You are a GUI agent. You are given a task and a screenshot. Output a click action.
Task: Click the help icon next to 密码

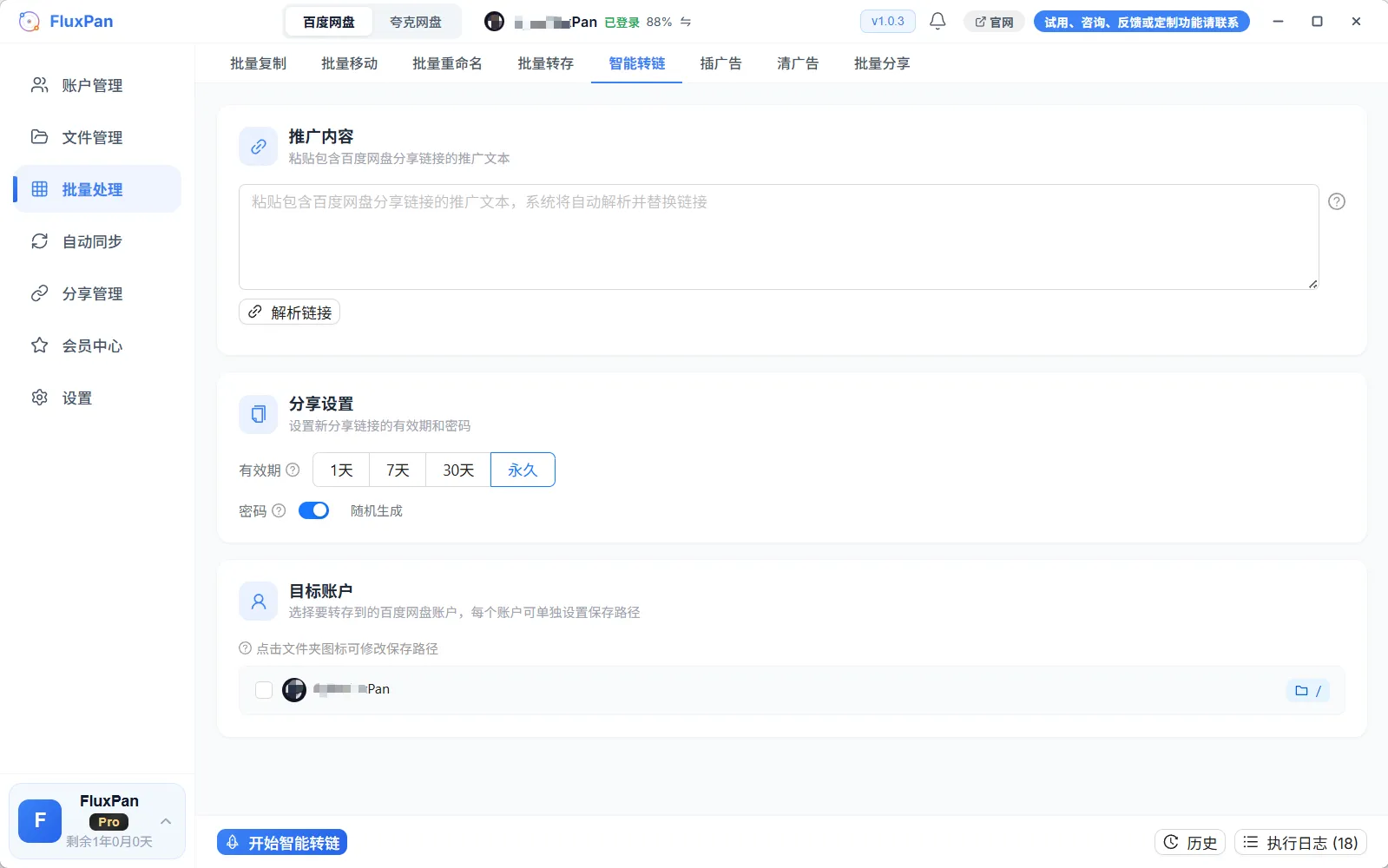(x=279, y=510)
